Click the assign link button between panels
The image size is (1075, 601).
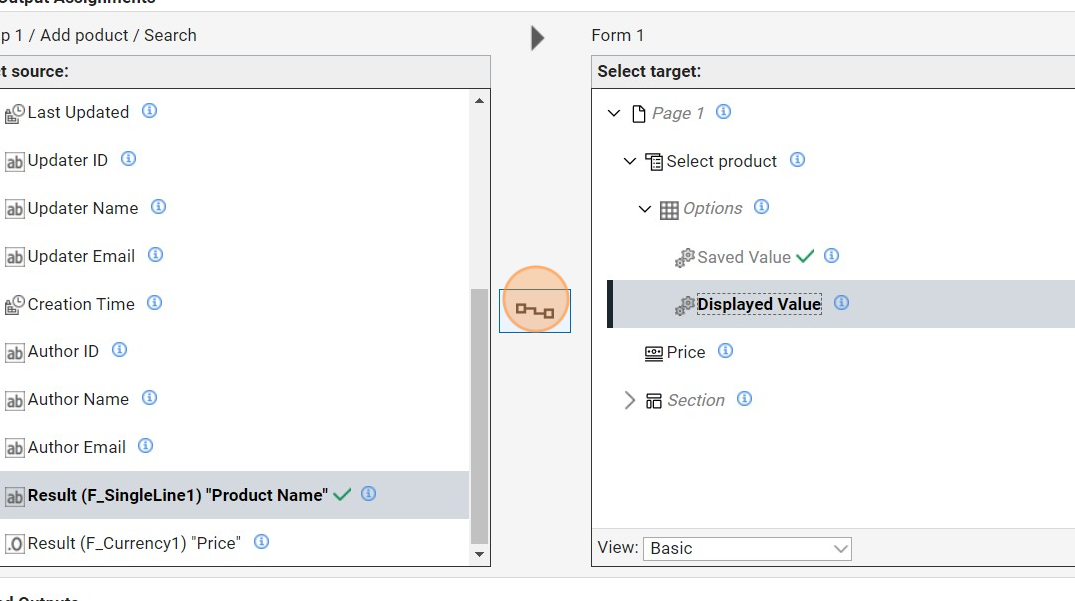[x=535, y=311]
